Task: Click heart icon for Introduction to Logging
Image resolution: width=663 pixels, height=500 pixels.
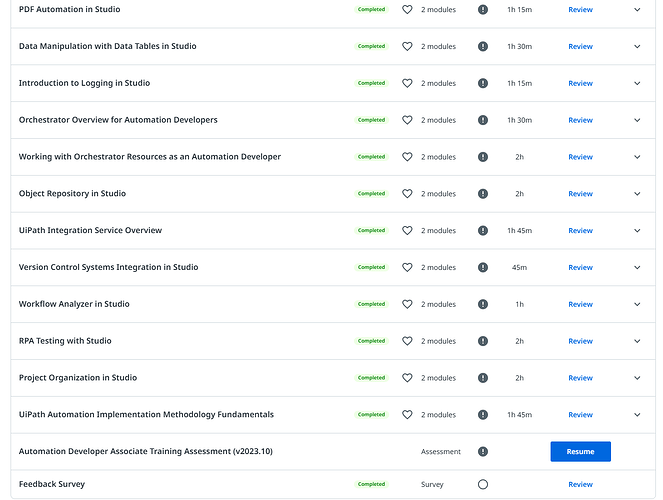Action: click(x=407, y=83)
